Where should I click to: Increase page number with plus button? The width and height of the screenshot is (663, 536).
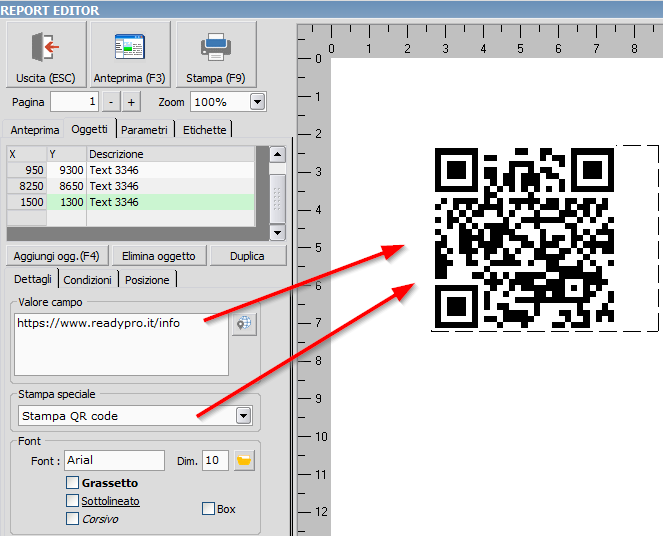coord(132,102)
